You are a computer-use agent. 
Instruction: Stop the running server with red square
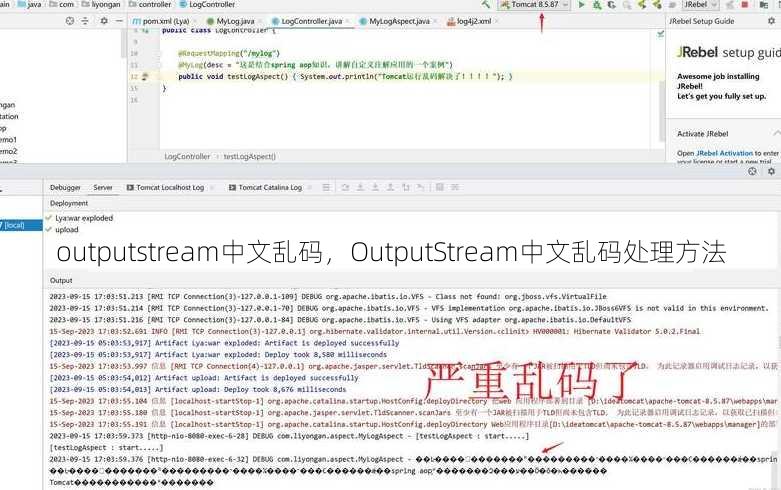pos(745,5)
